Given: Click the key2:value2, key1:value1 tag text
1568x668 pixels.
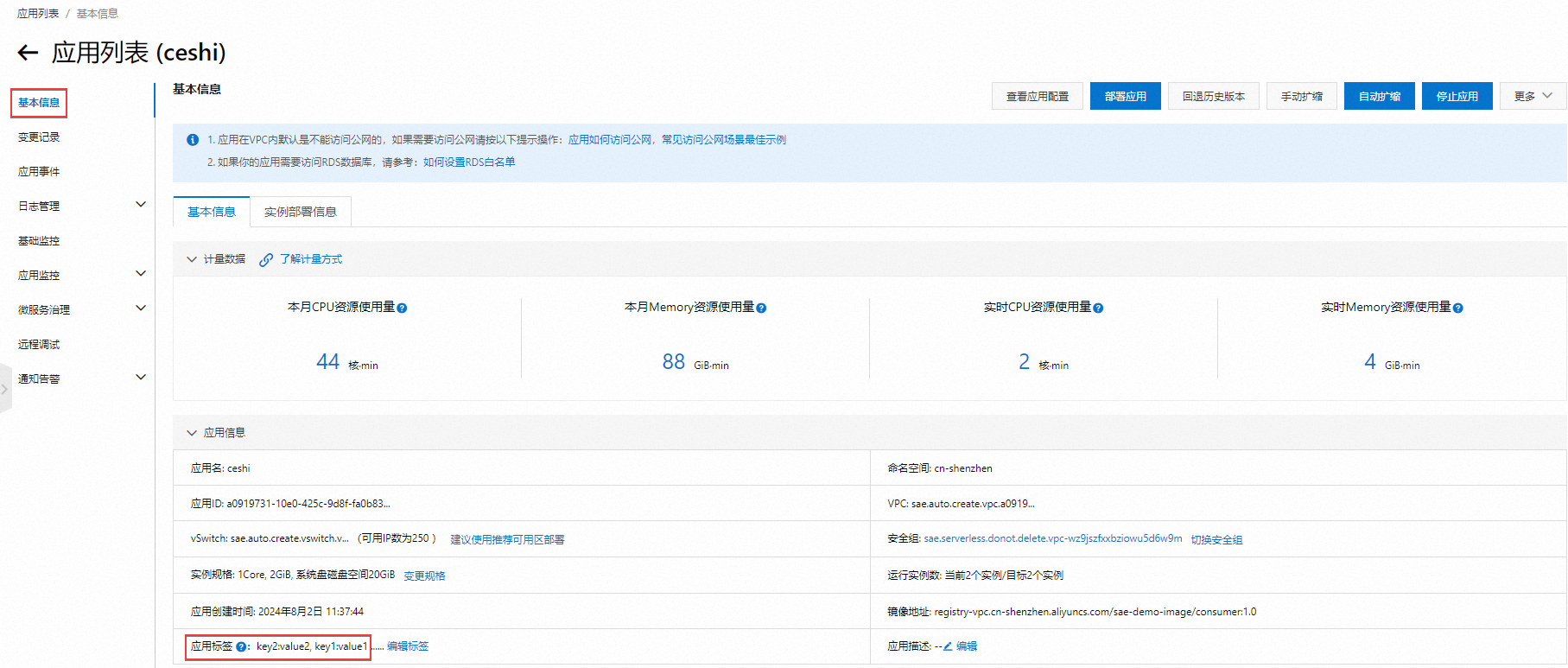Looking at the screenshot, I should [312, 646].
